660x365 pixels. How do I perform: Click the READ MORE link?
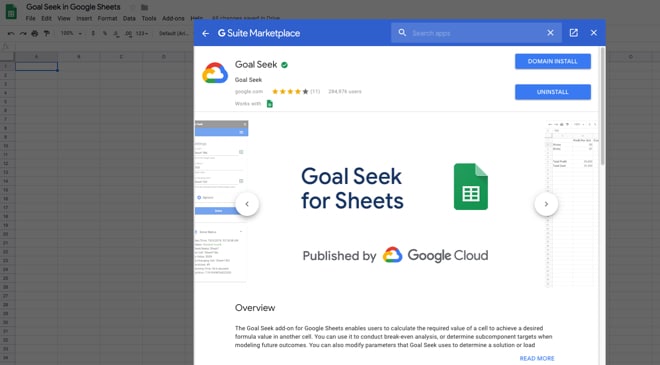click(537, 358)
